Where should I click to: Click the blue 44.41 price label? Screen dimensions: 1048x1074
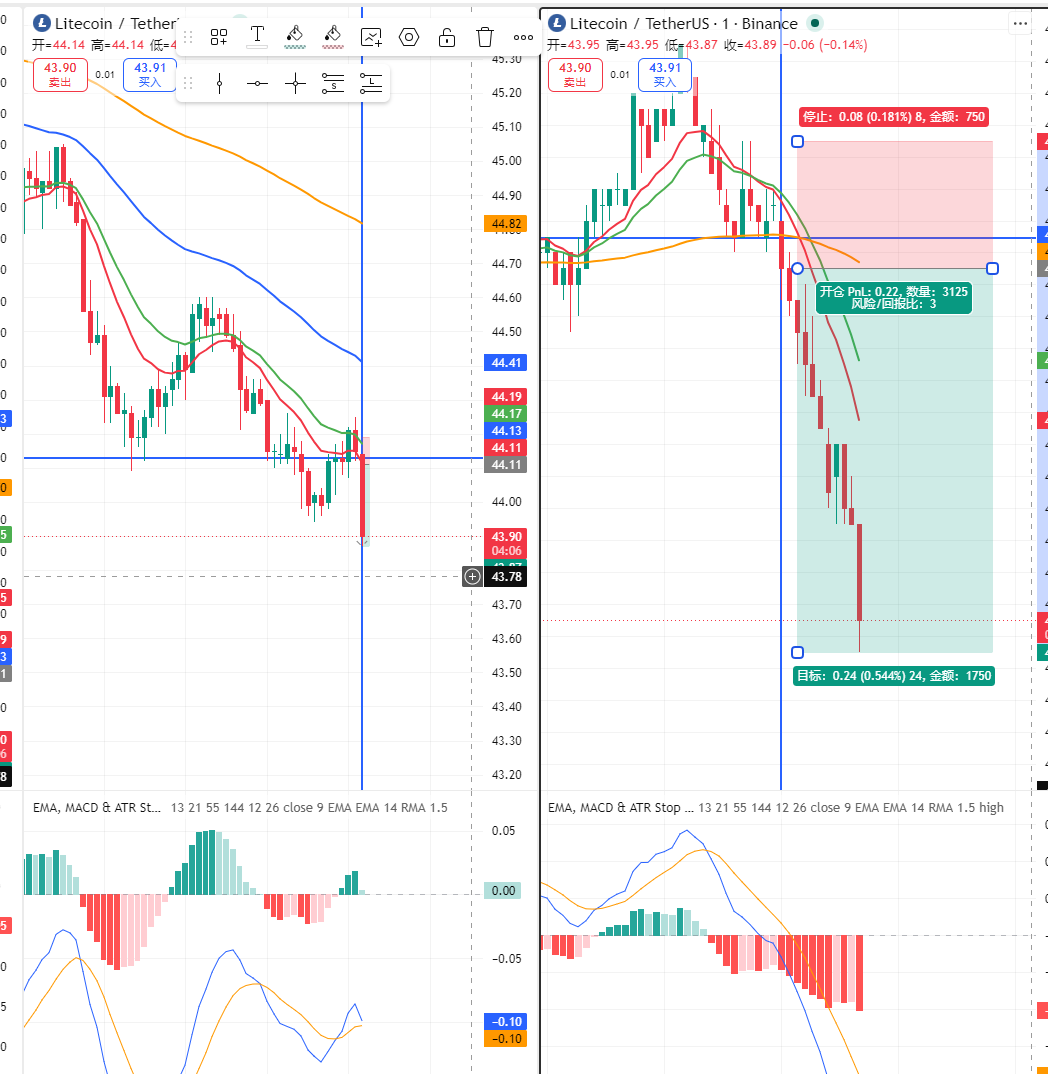(506, 363)
